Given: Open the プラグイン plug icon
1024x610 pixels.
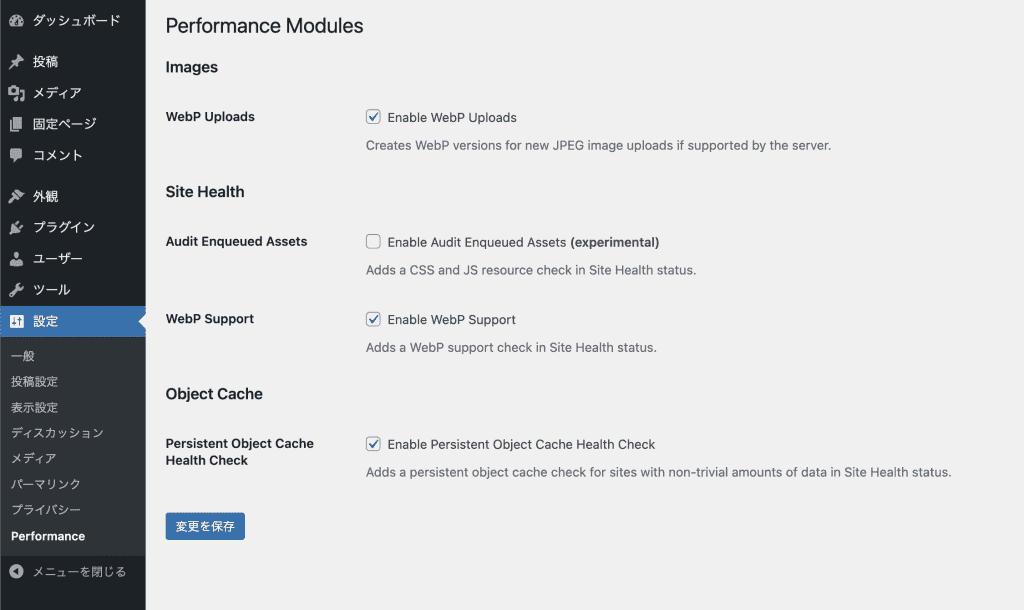Looking at the screenshot, I should 16,227.
